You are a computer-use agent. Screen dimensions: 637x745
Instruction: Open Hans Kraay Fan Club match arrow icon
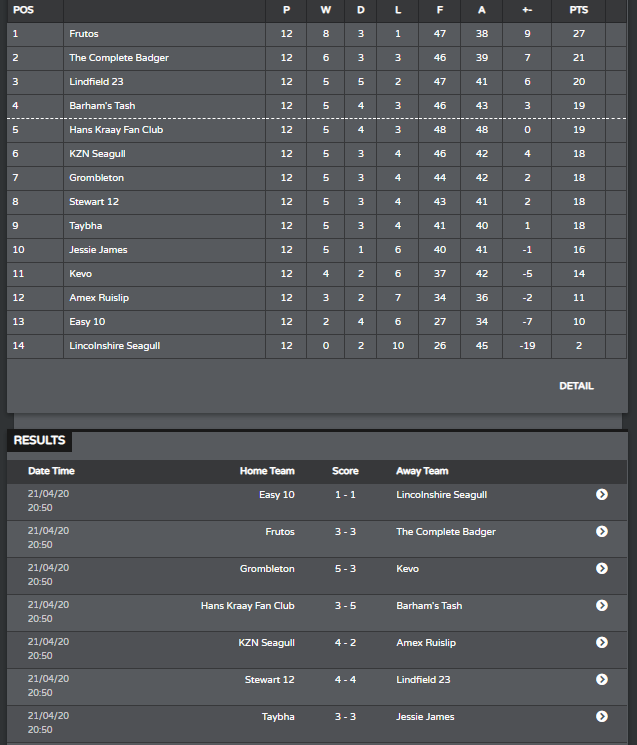coord(601,606)
